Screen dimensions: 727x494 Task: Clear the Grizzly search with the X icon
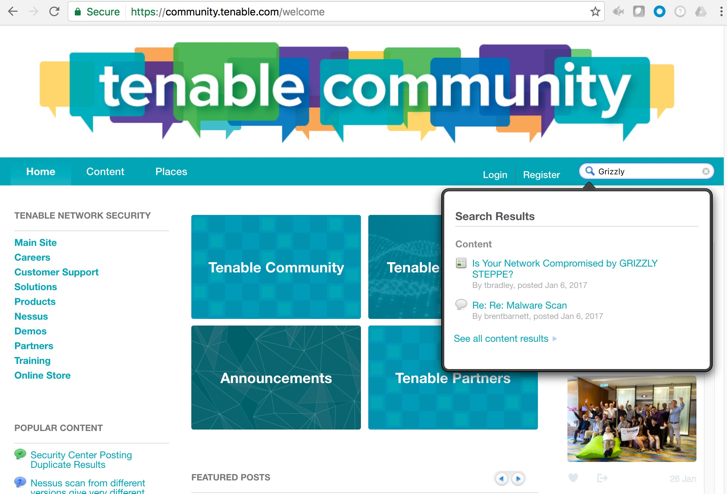[x=706, y=171]
